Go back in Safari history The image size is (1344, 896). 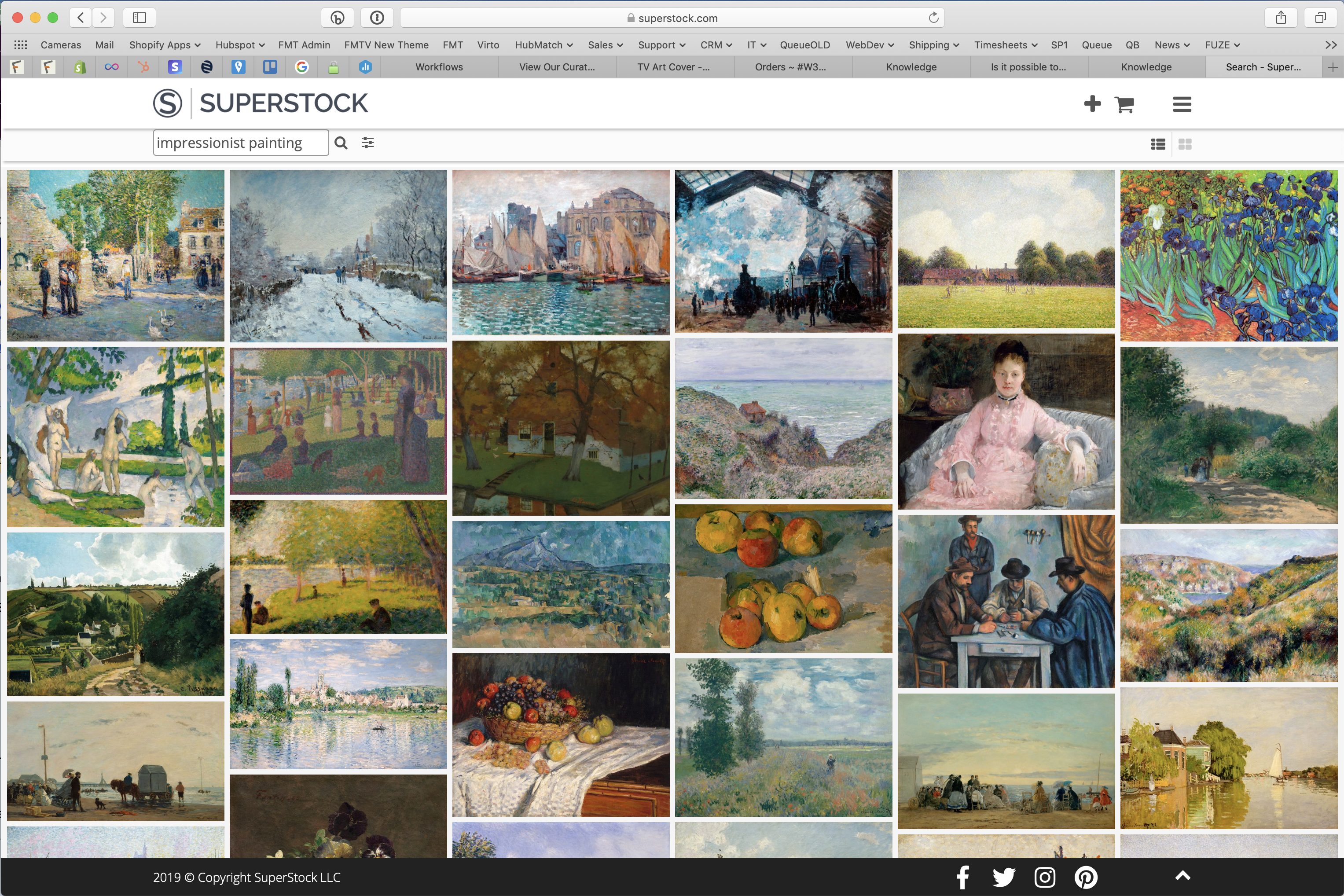(x=81, y=18)
